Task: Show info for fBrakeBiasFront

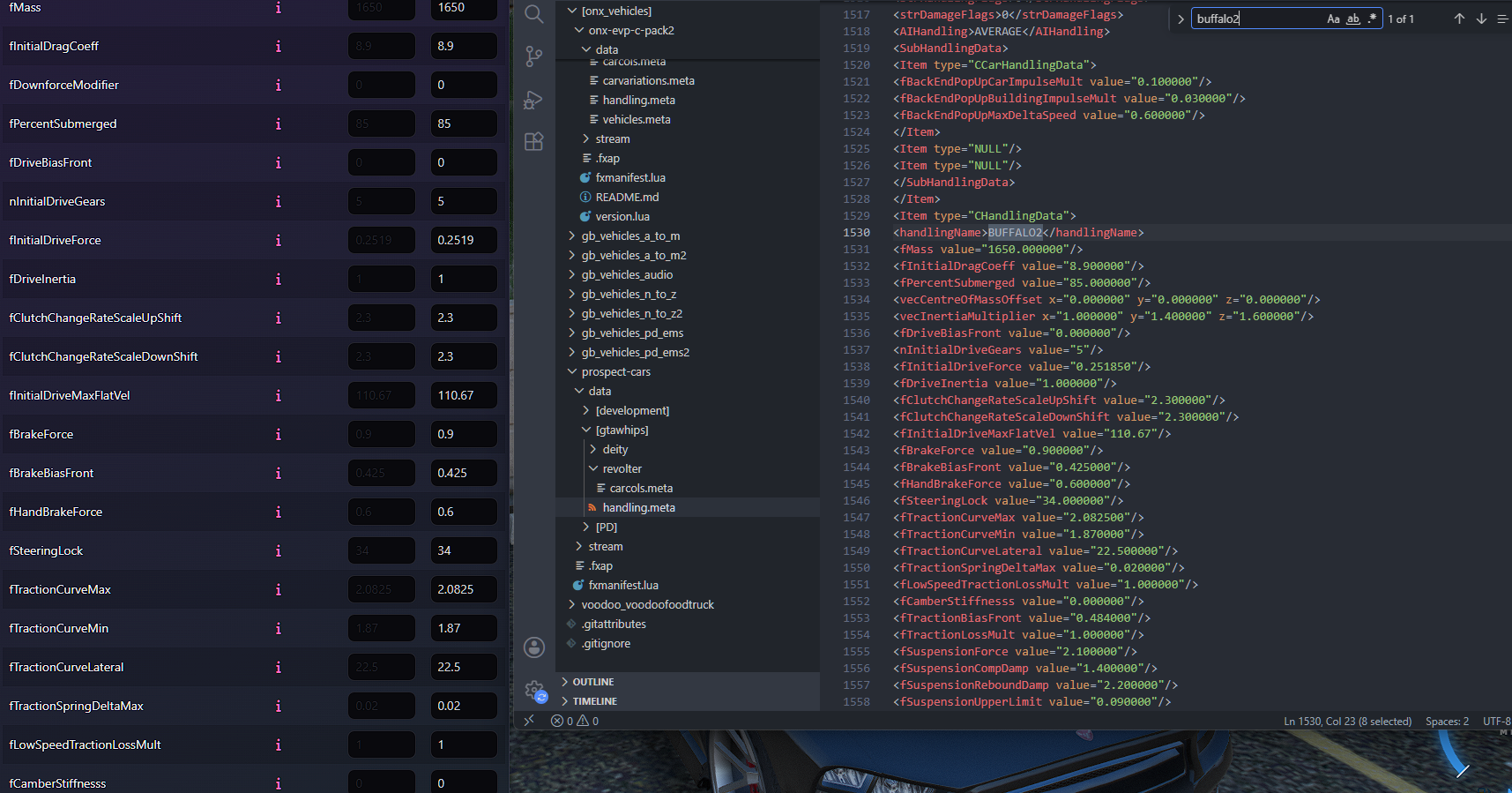Action: [279, 473]
